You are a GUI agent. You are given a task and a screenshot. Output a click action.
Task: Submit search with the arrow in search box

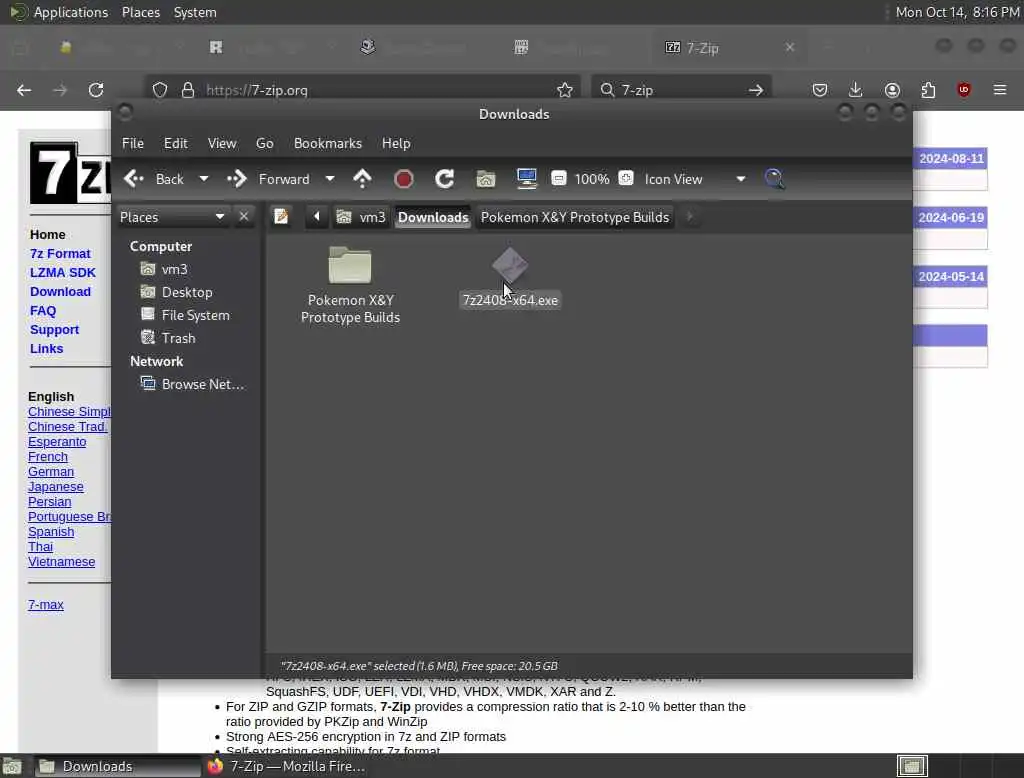tap(756, 90)
